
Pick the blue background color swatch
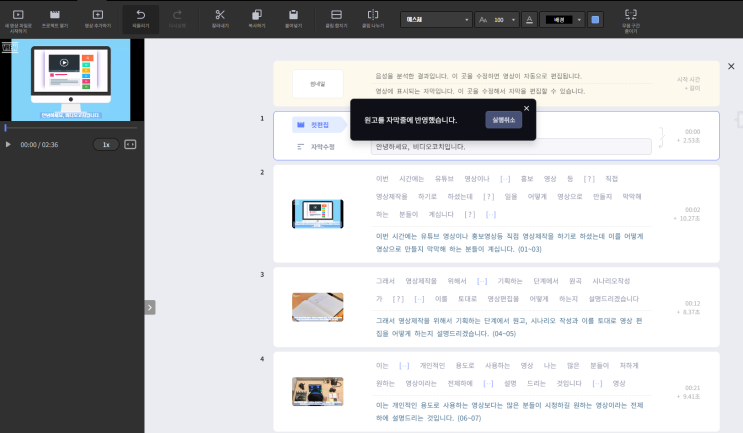pos(595,20)
